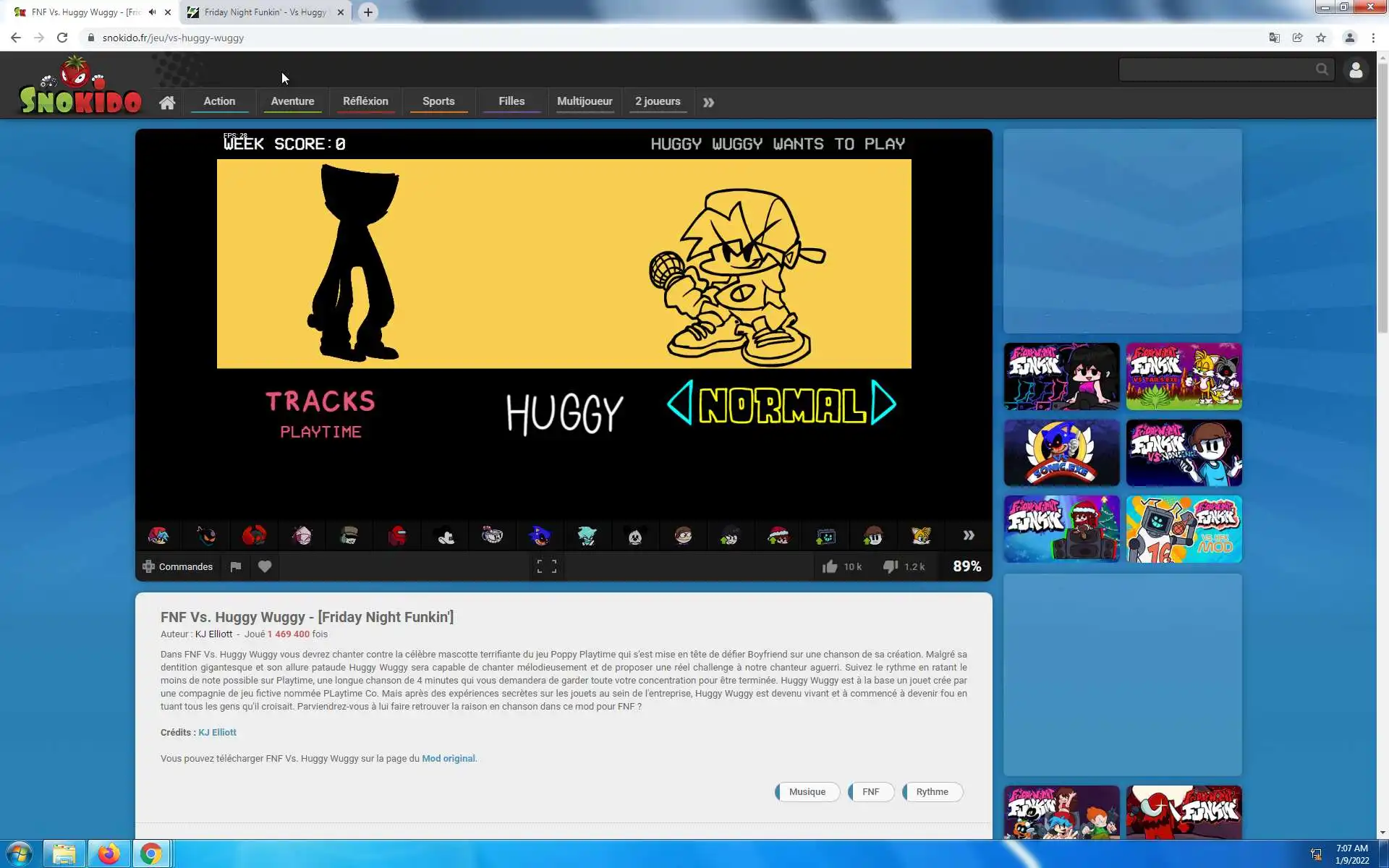Select next difficulty with right arrow
The width and height of the screenshot is (1389, 868).
point(883,403)
